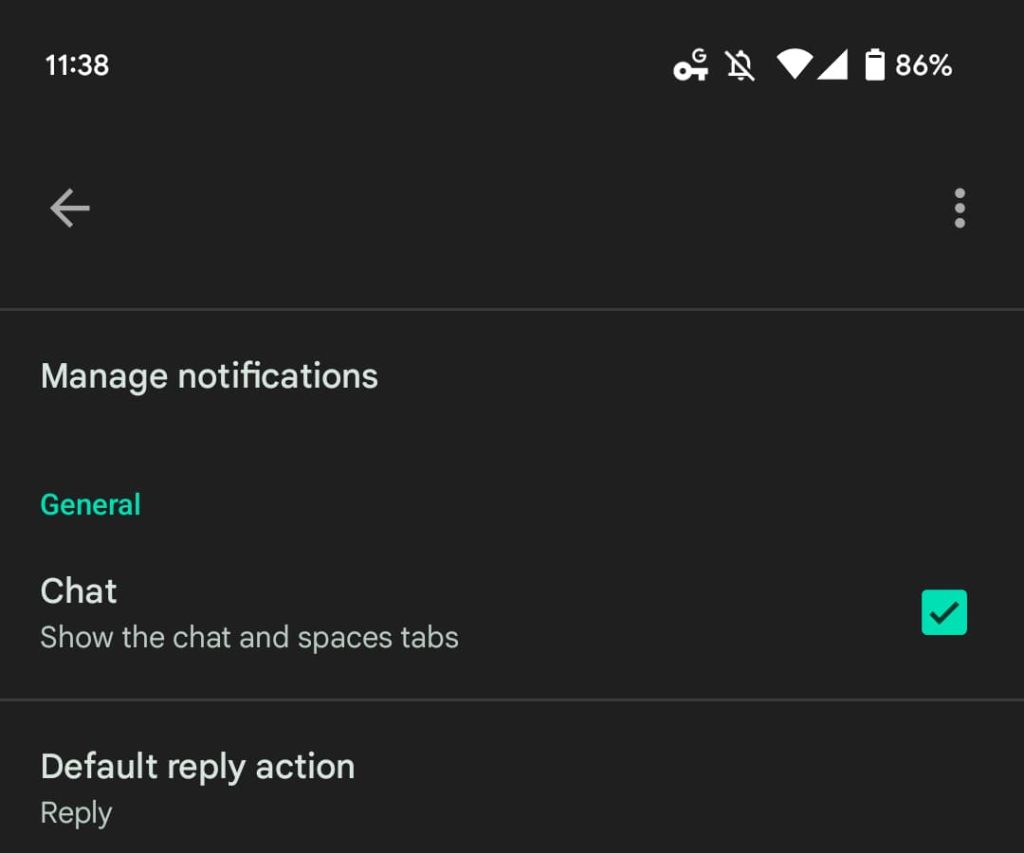This screenshot has height=853, width=1024.
Task: Tap the muted bell status icon
Action: pyautogui.click(x=740, y=66)
